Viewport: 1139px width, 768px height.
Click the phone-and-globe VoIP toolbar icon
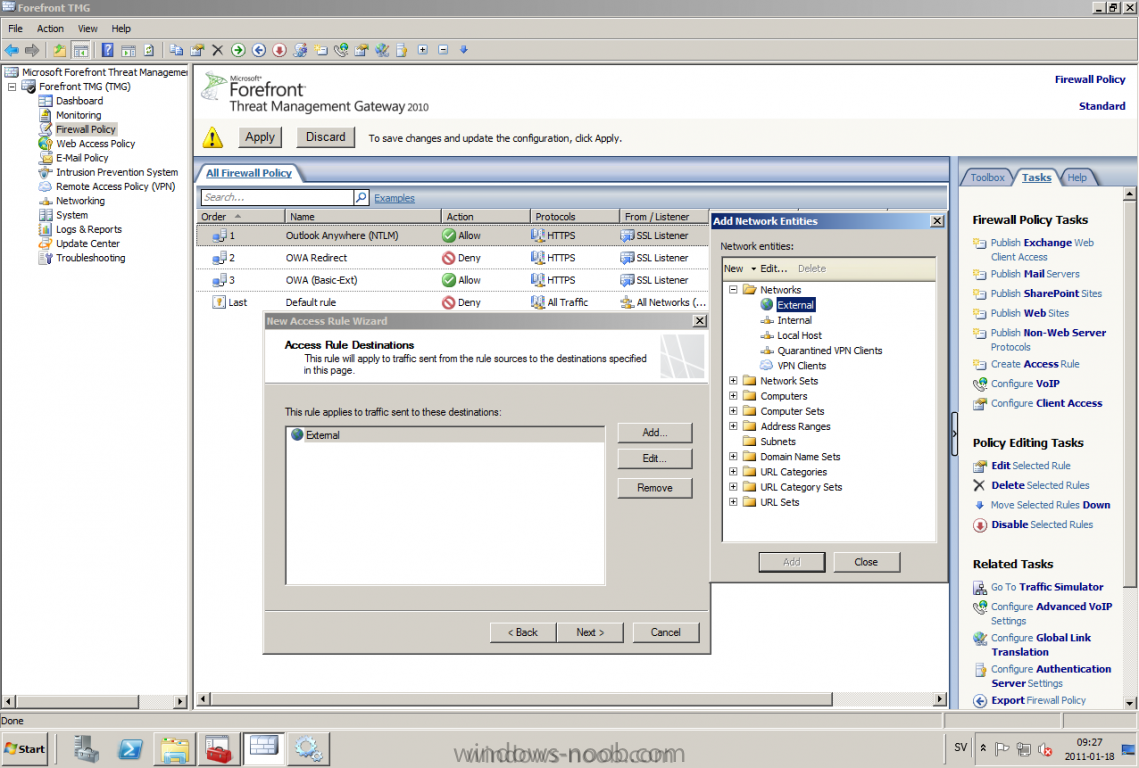[x=341, y=50]
